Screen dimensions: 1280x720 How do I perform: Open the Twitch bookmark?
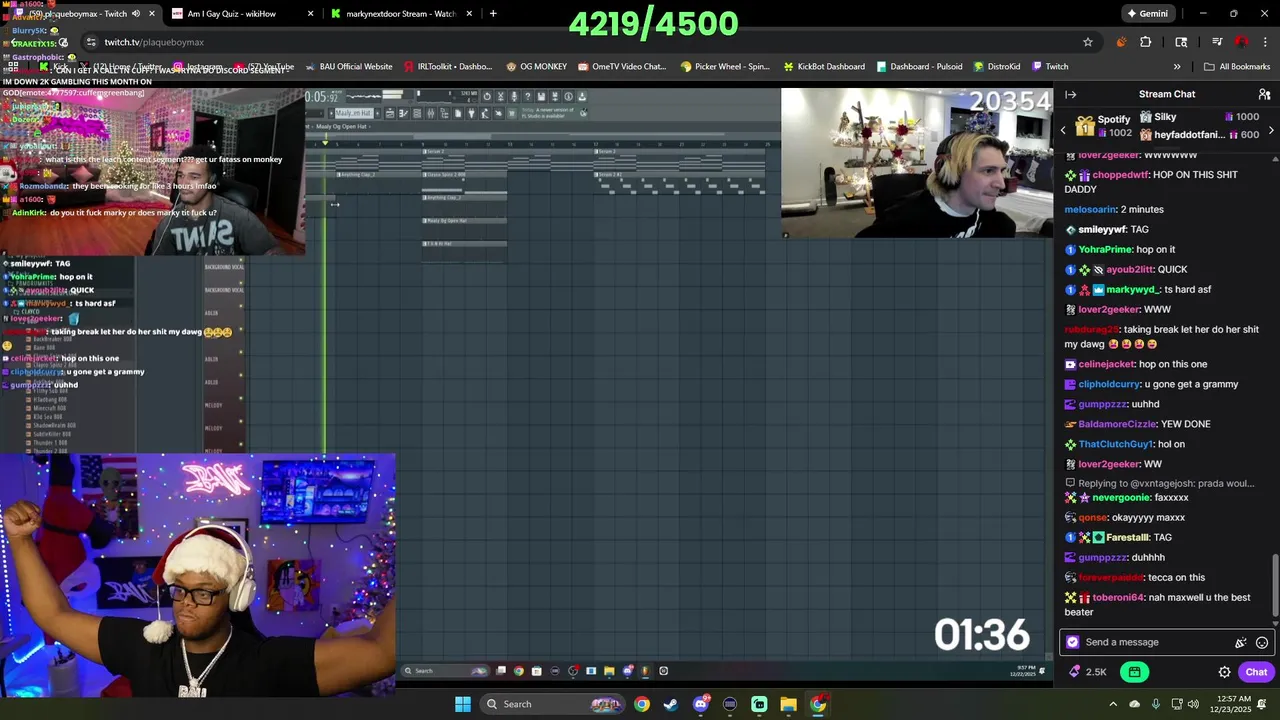pos(1050,67)
